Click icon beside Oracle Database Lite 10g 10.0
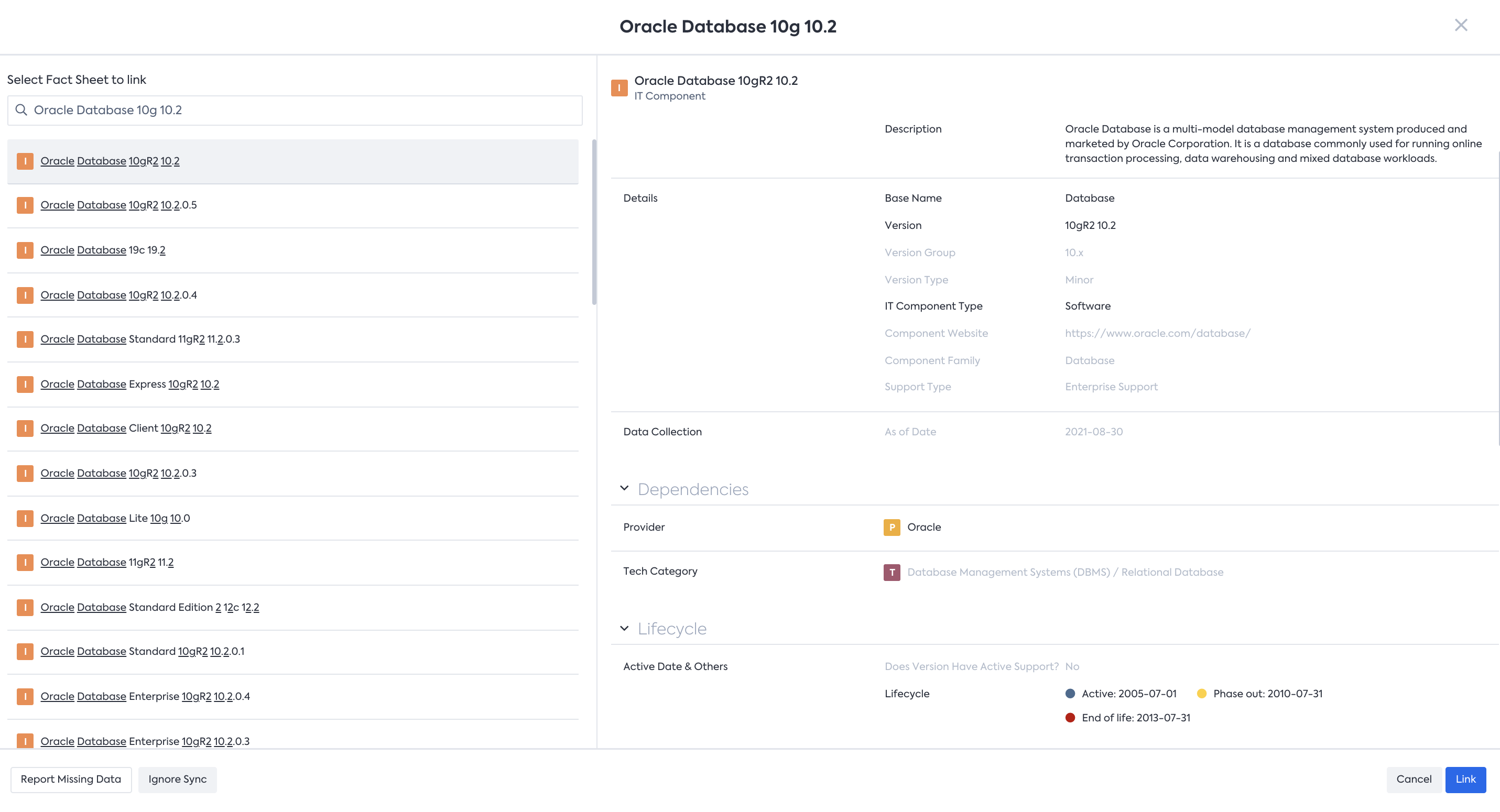Viewport: 1500px width, 812px height. coord(25,518)
